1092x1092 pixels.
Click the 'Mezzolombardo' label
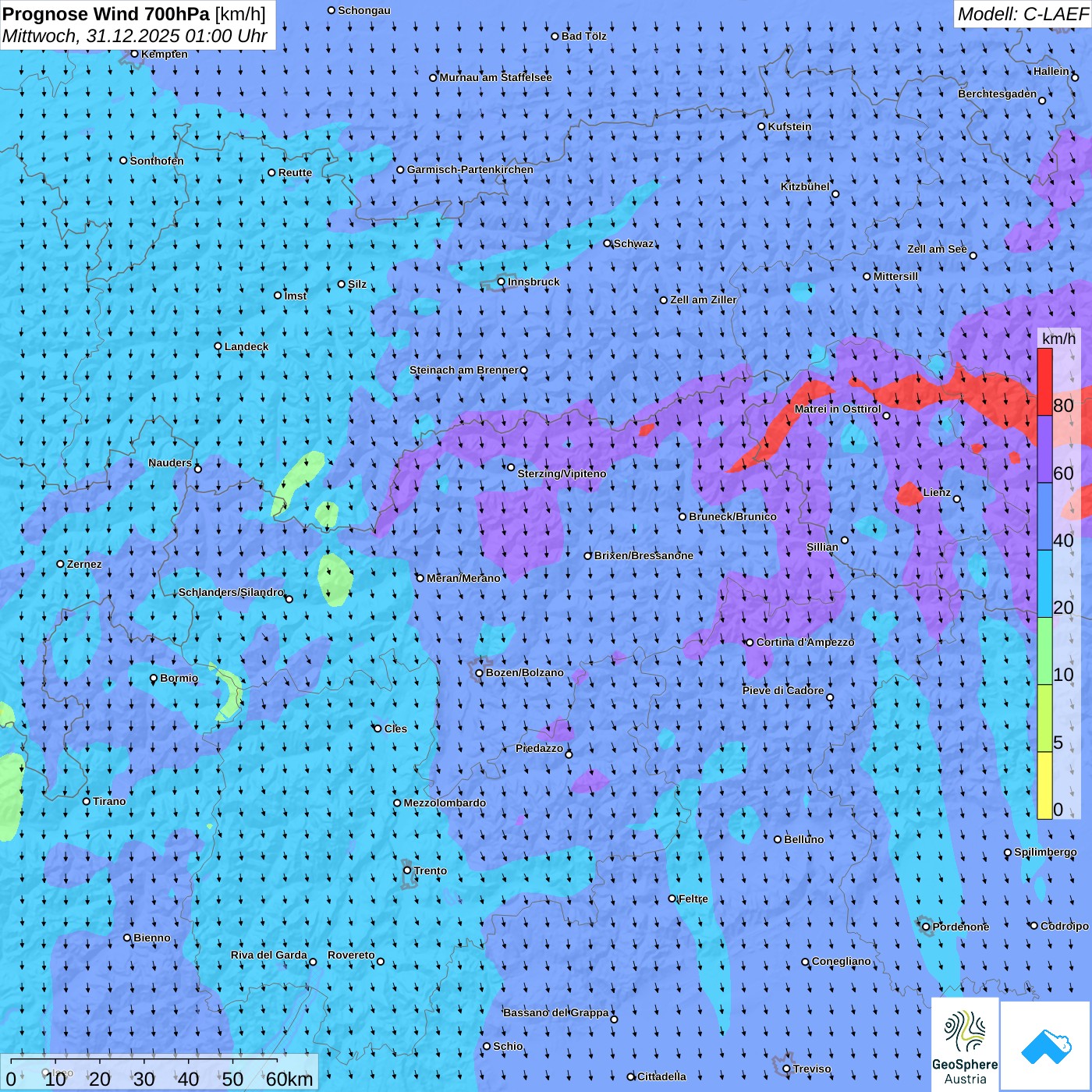[x=445, y=803]
